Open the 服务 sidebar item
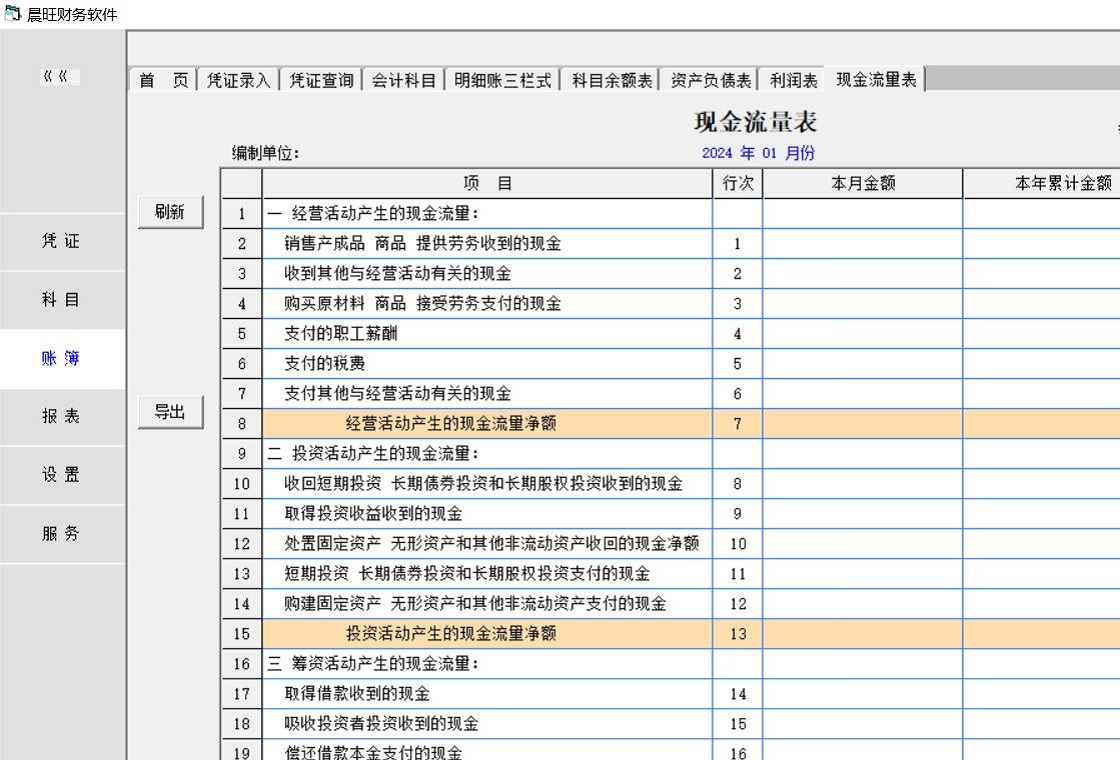 click(61, 533)
